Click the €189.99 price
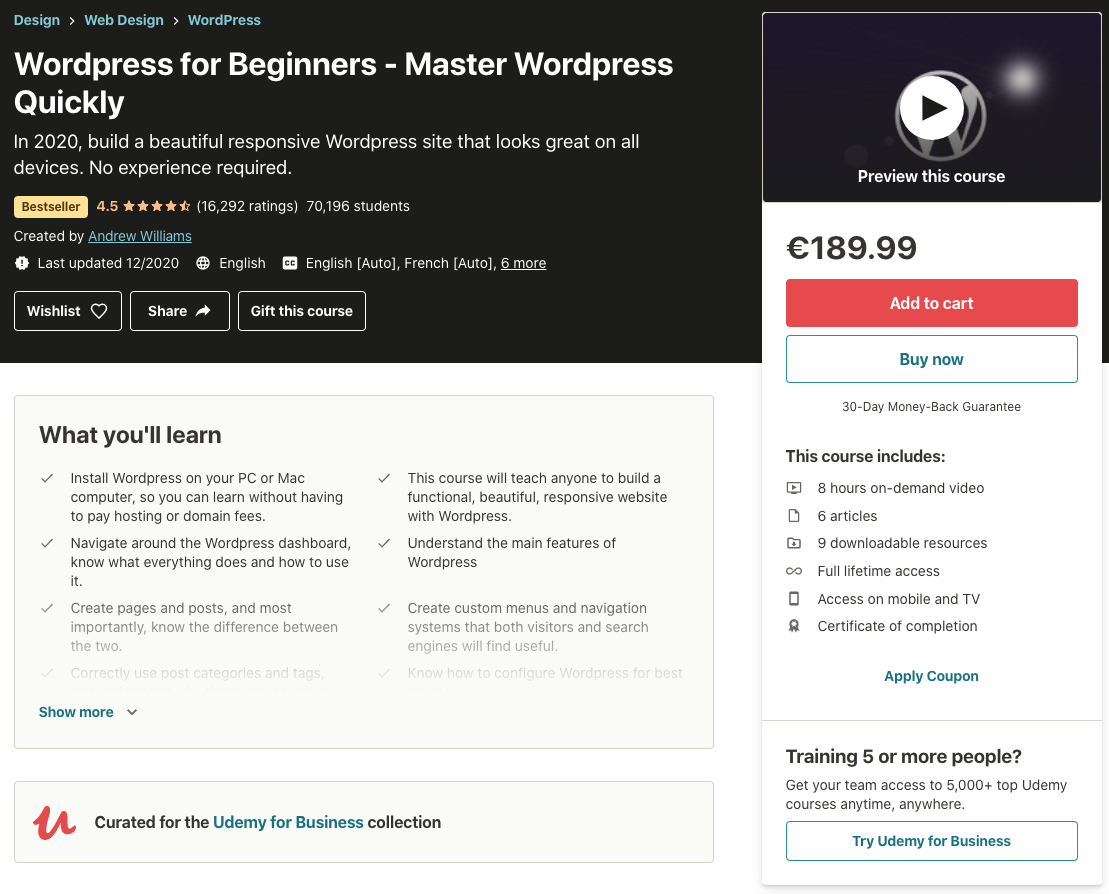This screenshot has width=1109, height=894. coord(852,248)
